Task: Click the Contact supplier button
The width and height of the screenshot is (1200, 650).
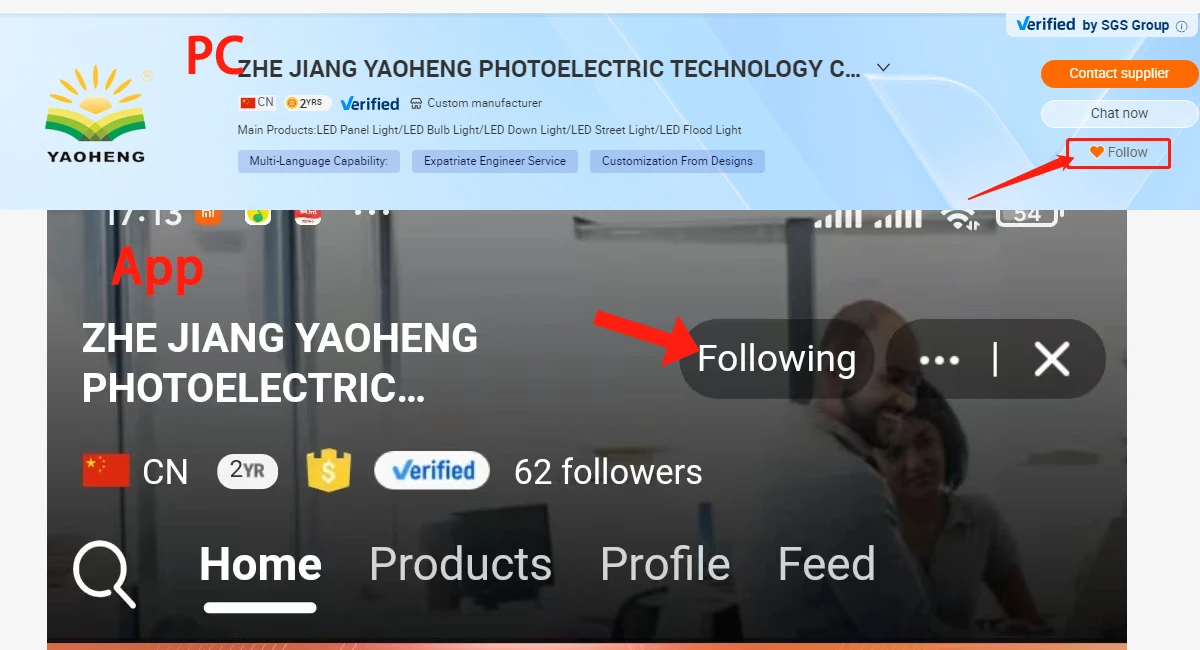Action: coord(1119,74)
